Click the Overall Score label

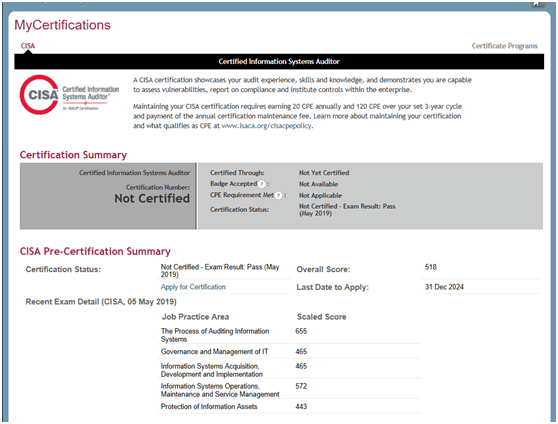point(323,269)
